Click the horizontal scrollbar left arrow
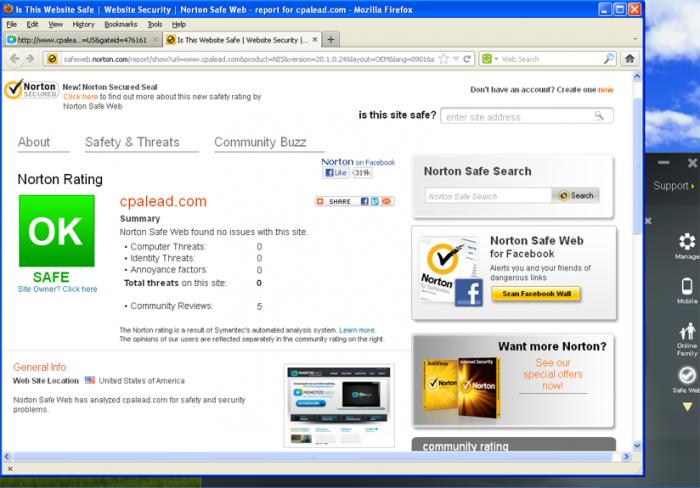The image size is (700, 488). pyautogui.click(x=7, y=456)
